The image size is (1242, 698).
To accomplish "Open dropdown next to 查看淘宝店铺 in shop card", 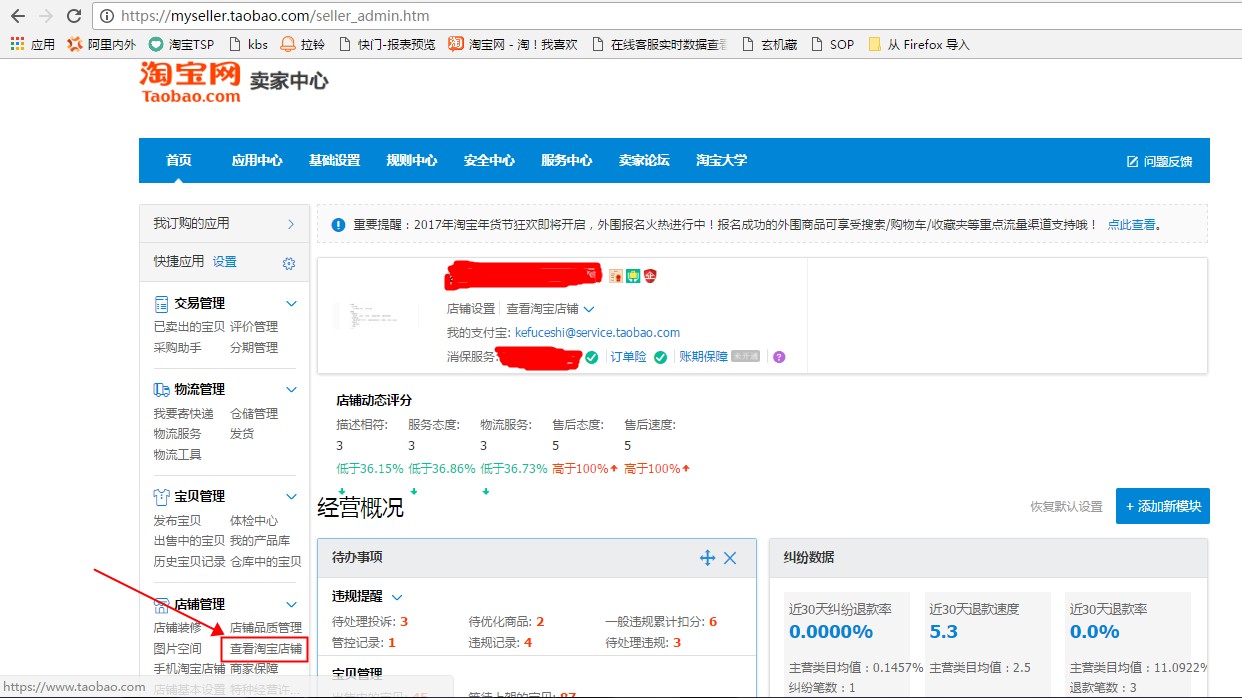I will tap(589, 309).
